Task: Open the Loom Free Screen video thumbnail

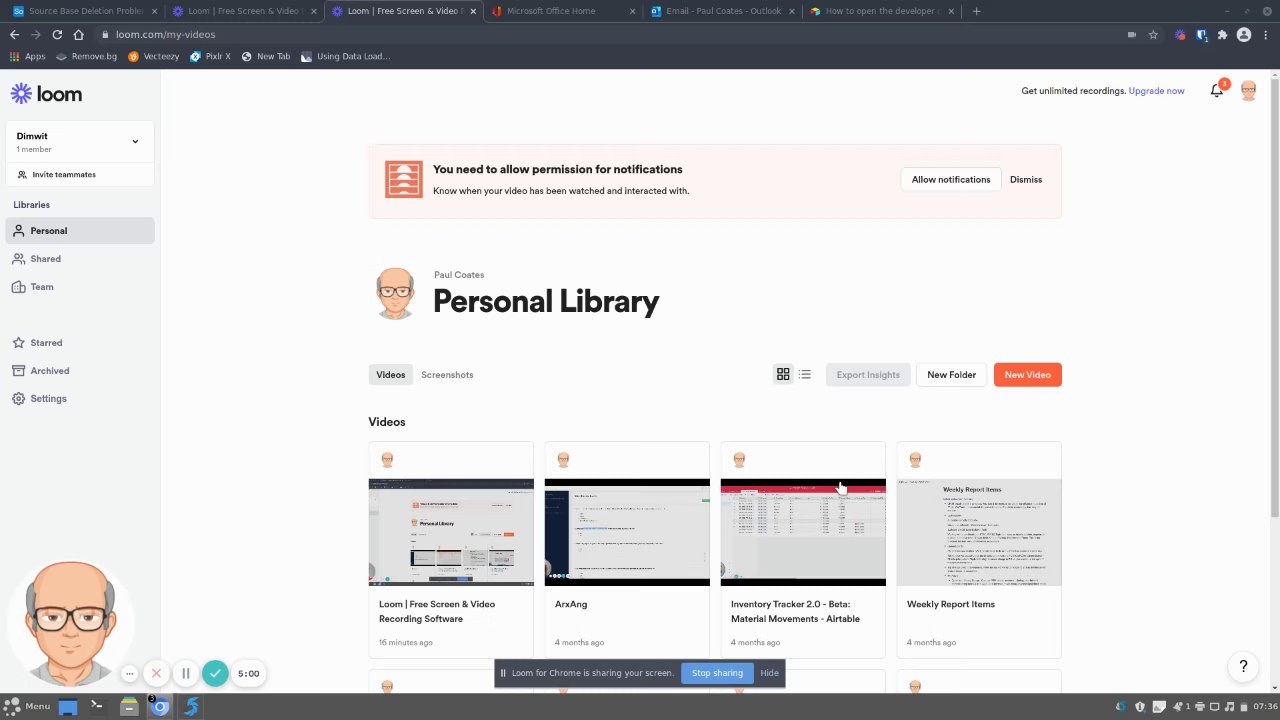Action: tap(451, 532)
